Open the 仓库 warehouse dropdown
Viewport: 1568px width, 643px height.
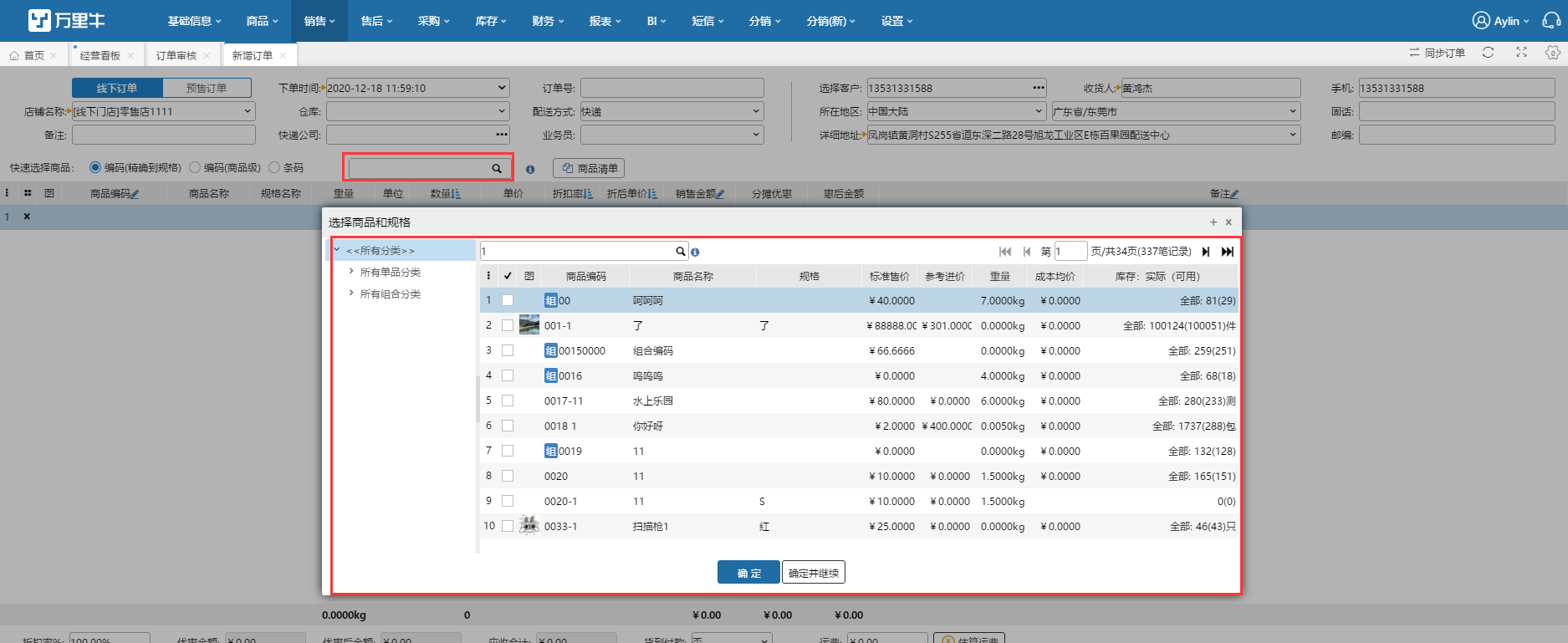tap(502, 111)
